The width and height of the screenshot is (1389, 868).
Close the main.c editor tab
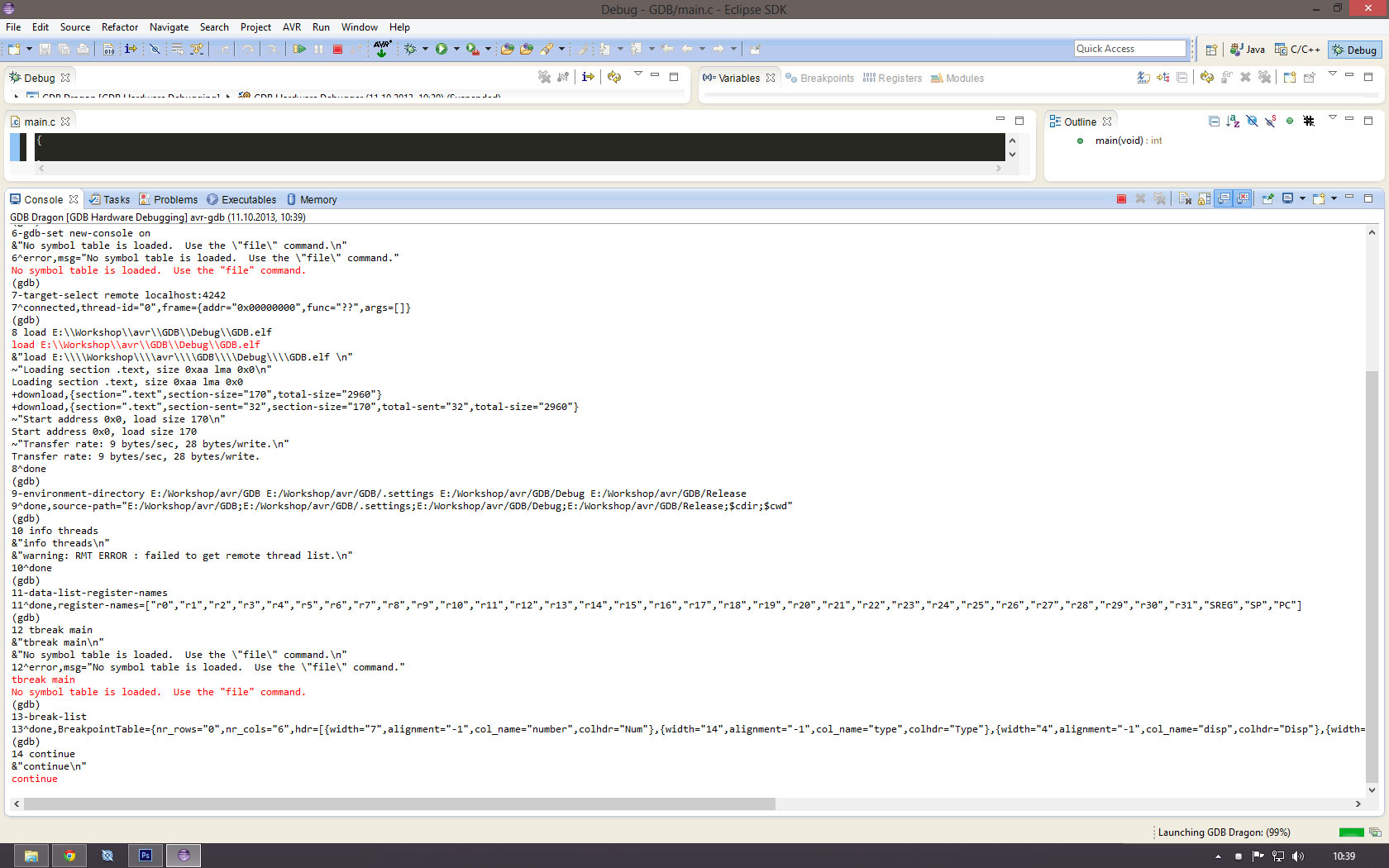(x=65, y=122)
